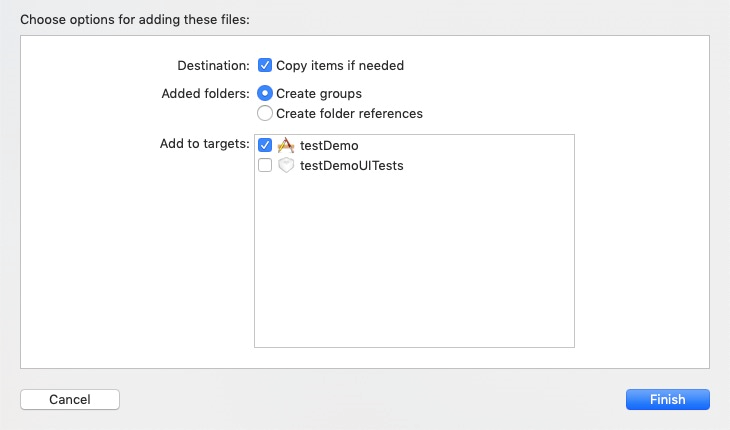The image size is (730, 430).
Task: Select the testDemoUITests target name
Action: pyautogui.click(x=351, y=166)
